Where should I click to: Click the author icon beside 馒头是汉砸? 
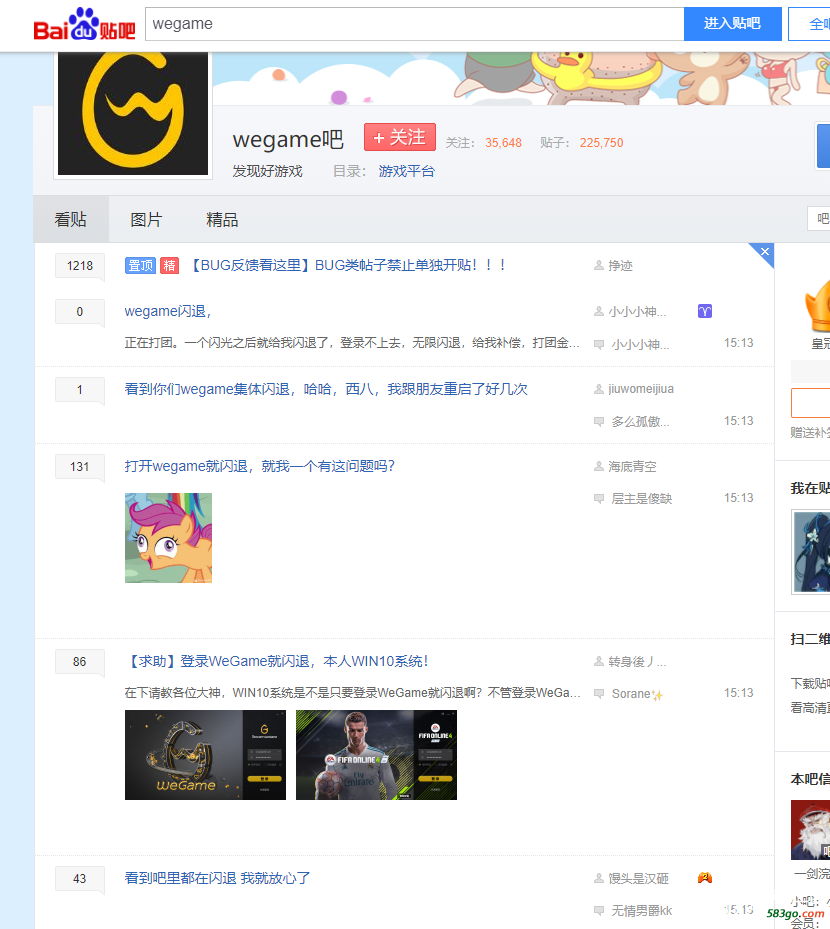[x=599, y=879]
